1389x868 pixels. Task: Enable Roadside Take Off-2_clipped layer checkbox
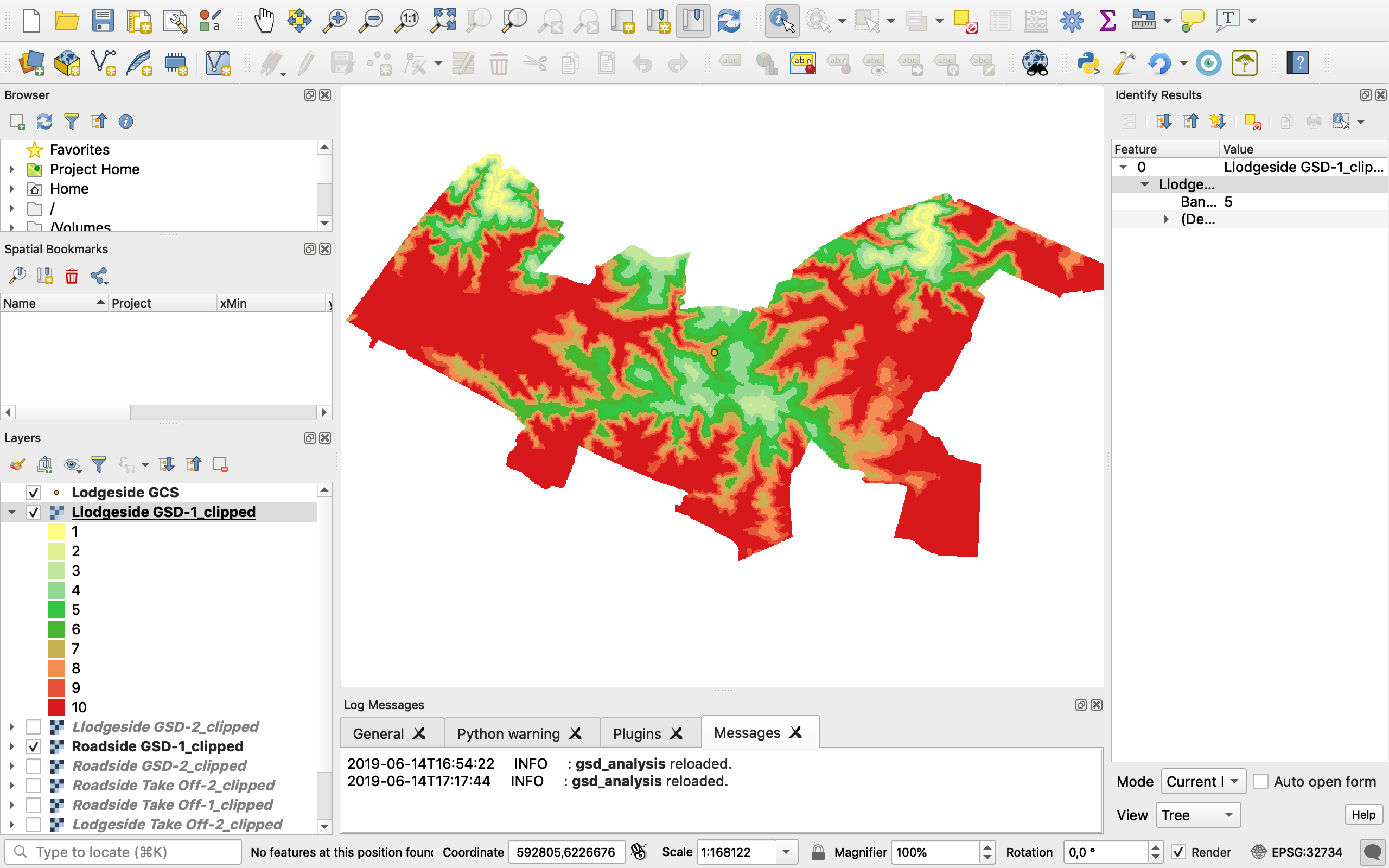[x=34, y=786]
